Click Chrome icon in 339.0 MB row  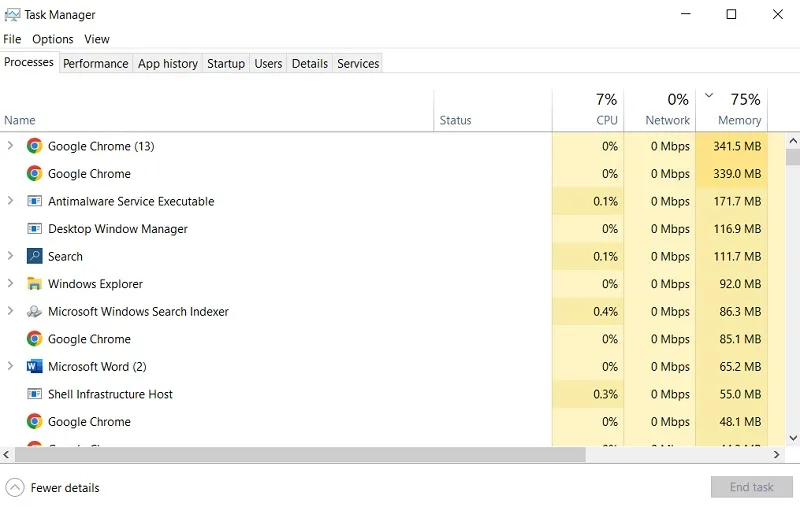[34, 174]
